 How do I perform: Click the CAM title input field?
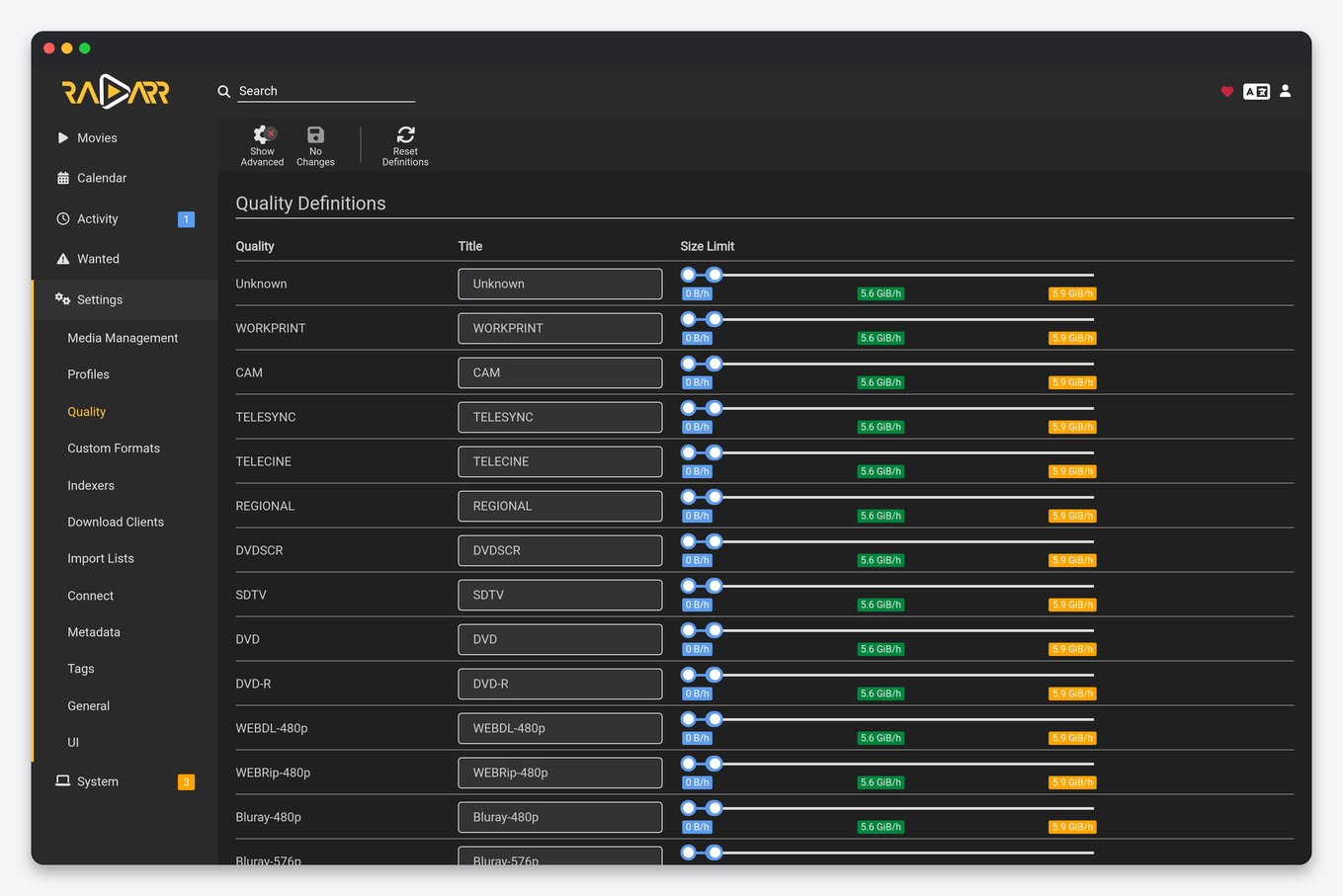click(560, 372)
